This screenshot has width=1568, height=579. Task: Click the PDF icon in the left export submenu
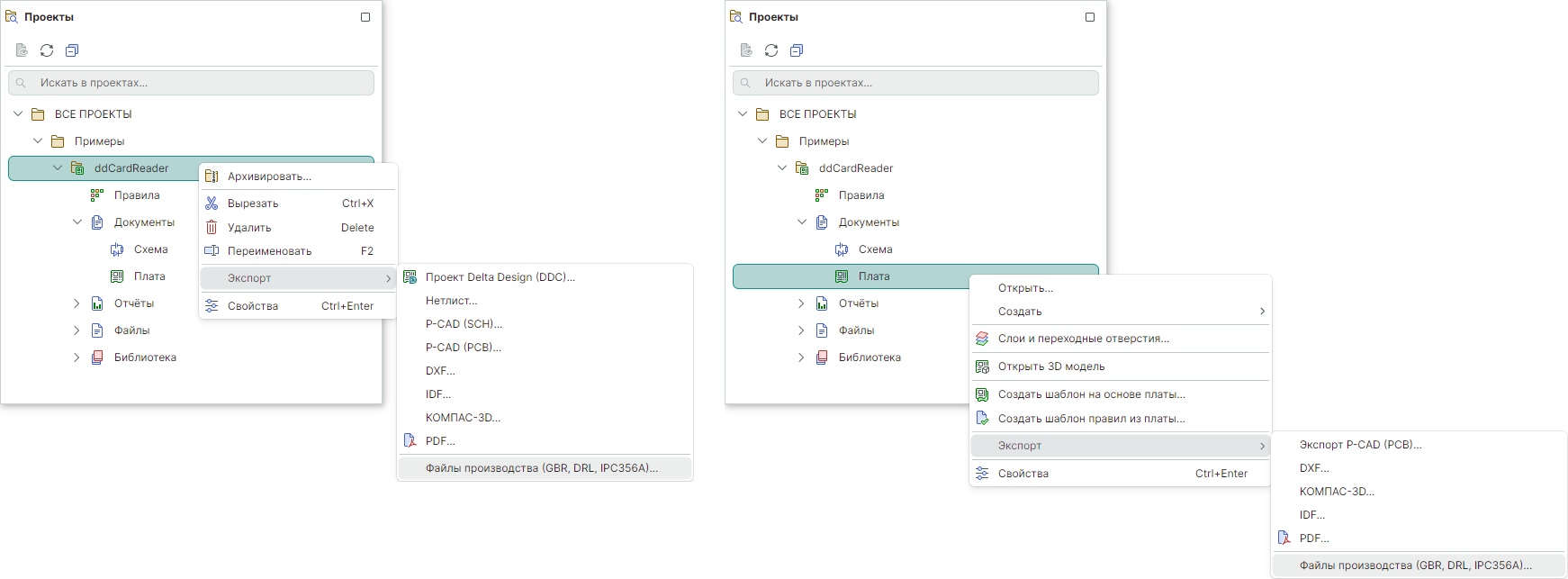point(410,441)
